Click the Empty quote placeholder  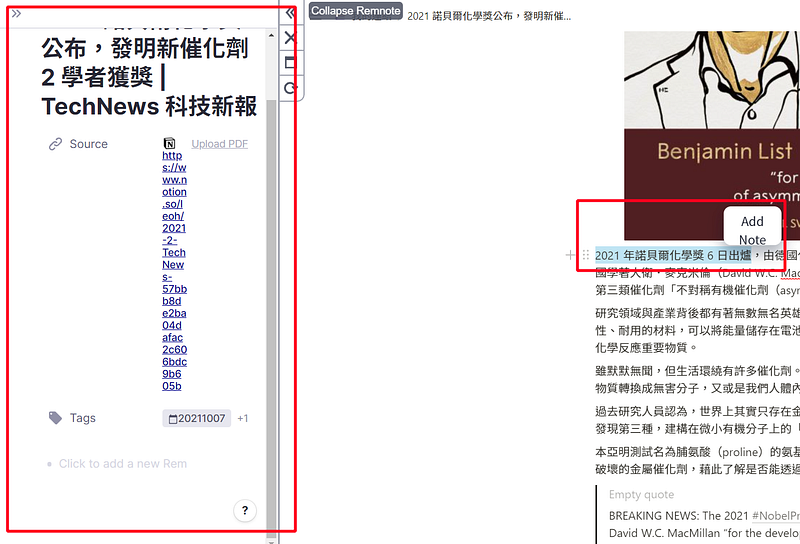[641, 494]
